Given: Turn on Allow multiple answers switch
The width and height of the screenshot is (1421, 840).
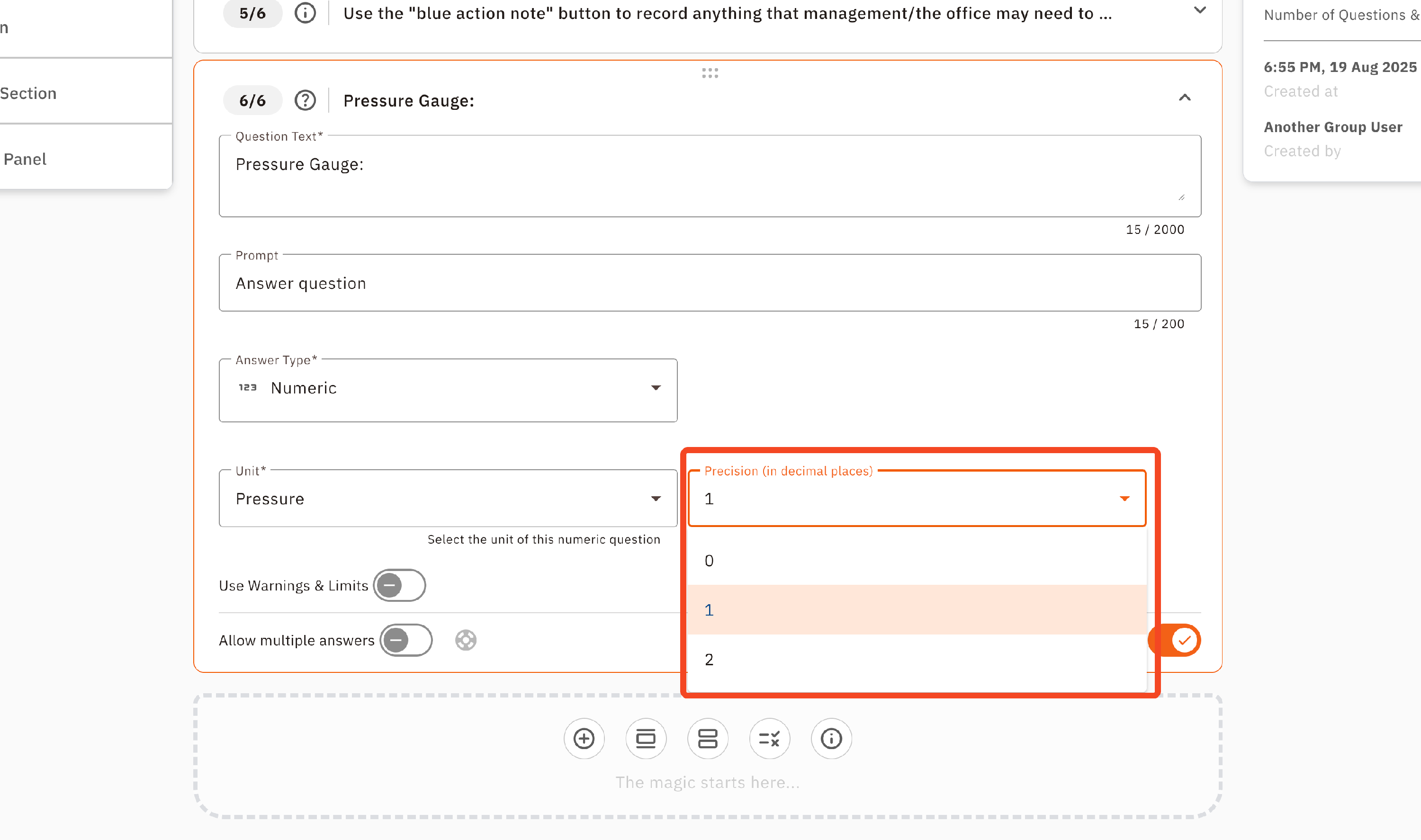Looking at the screenshot, I should [405, 640].
